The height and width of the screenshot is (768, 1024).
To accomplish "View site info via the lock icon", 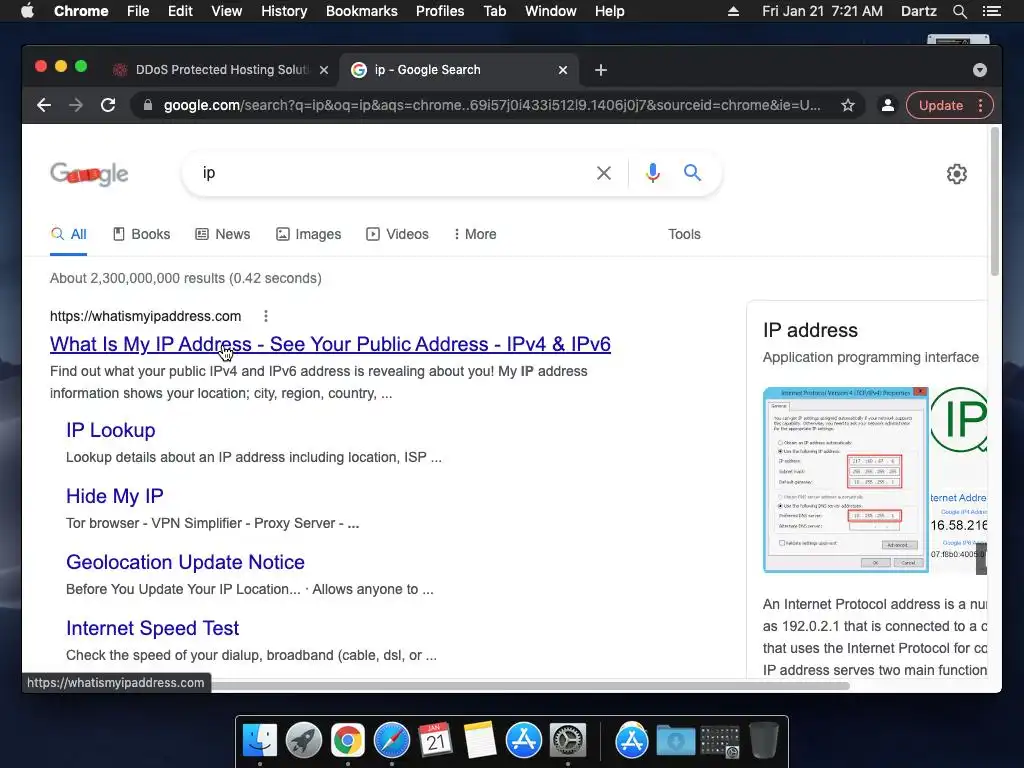I will [148, 105].
